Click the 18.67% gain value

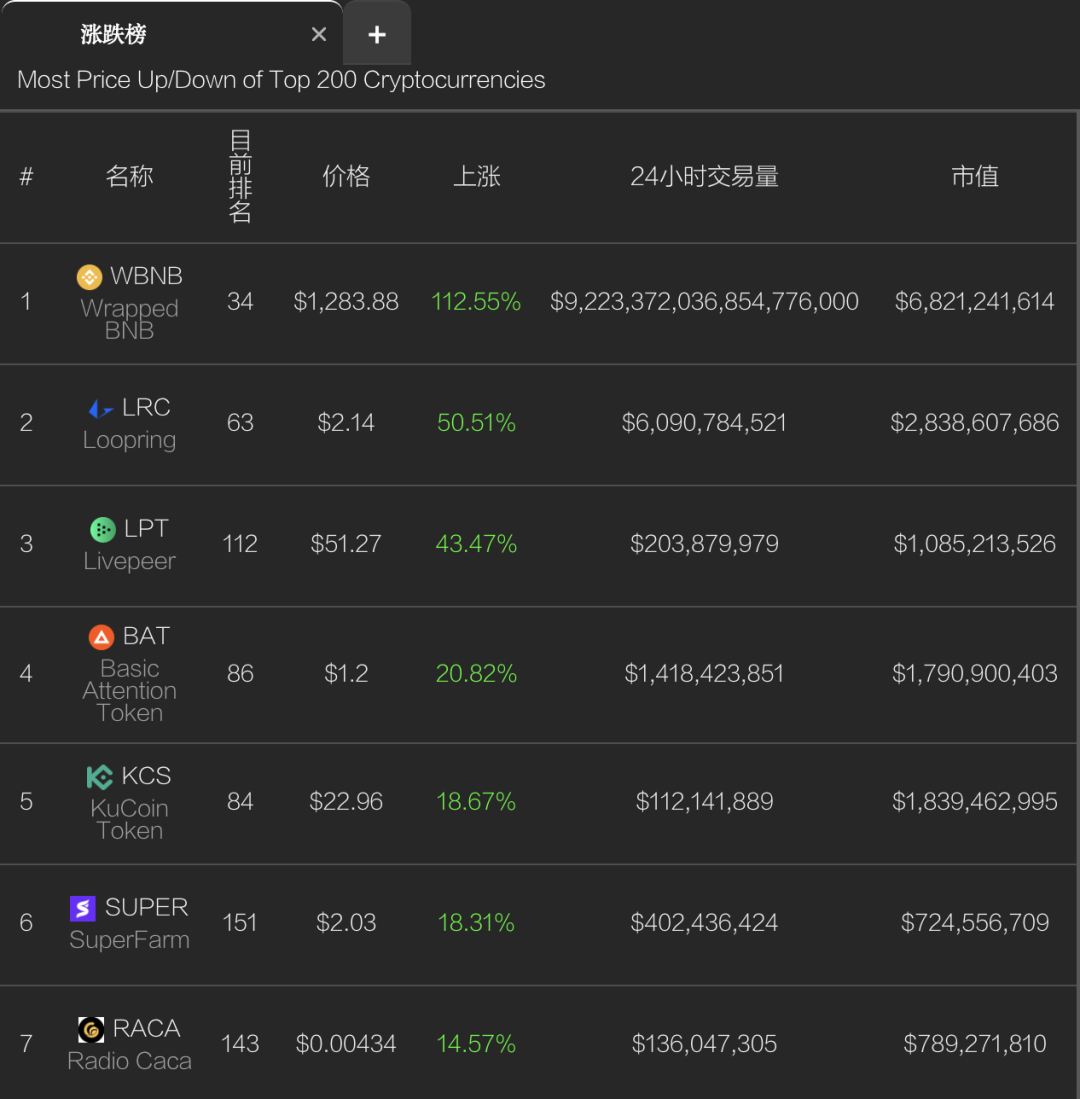click(477, 803)
